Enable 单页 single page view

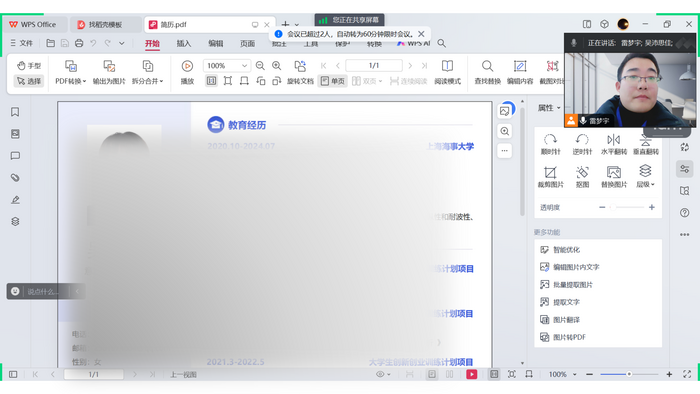point(333,81)
